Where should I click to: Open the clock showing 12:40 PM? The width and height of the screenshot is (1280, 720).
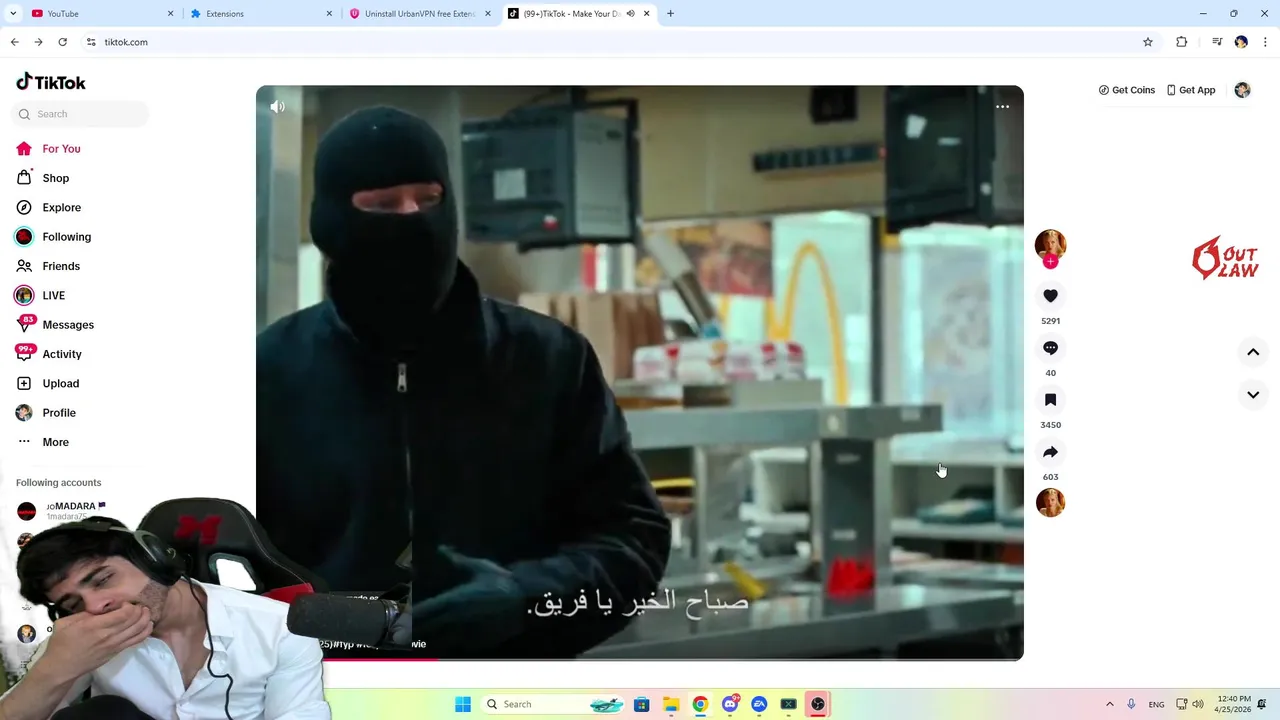coord(1235,704)
